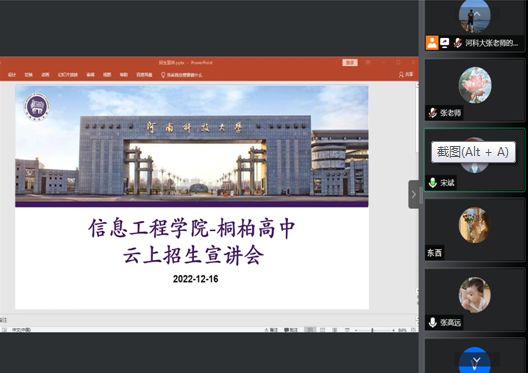Toggle the 批注 comments button in status bar
This screenshot has height=373, width=528.
(291, 330)
